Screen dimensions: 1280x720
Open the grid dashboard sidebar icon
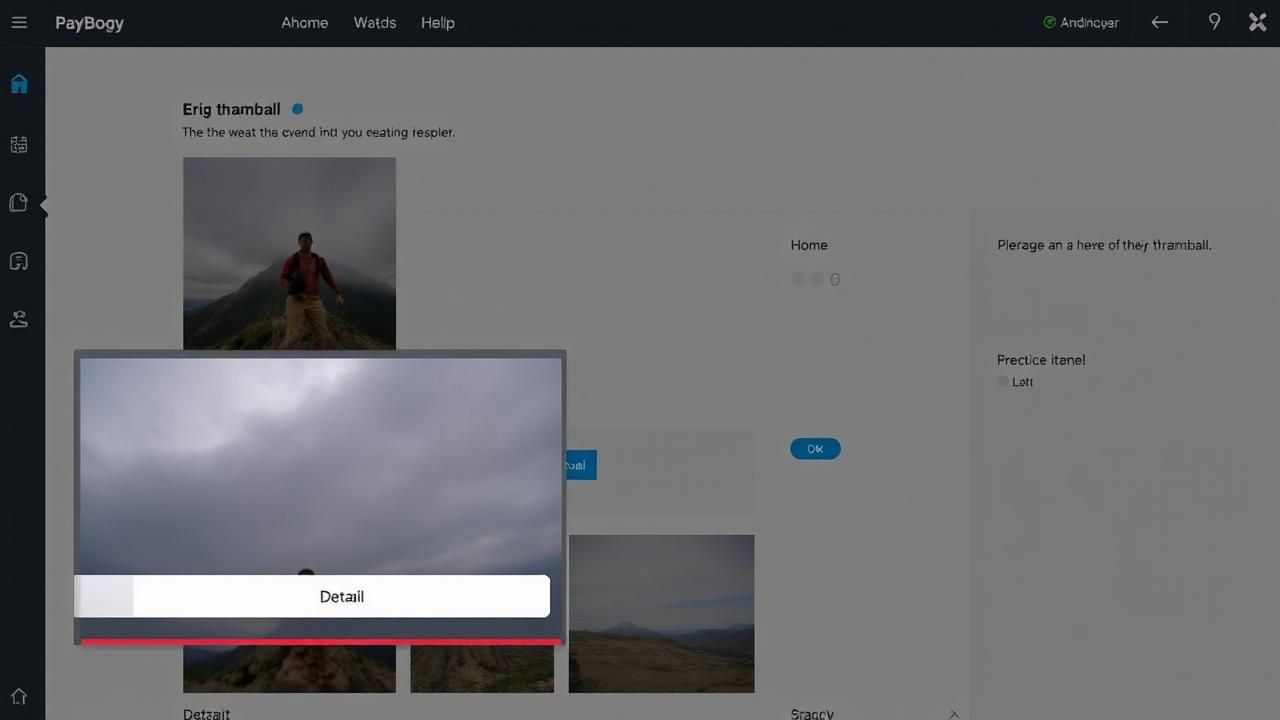[x=19, y=145]
